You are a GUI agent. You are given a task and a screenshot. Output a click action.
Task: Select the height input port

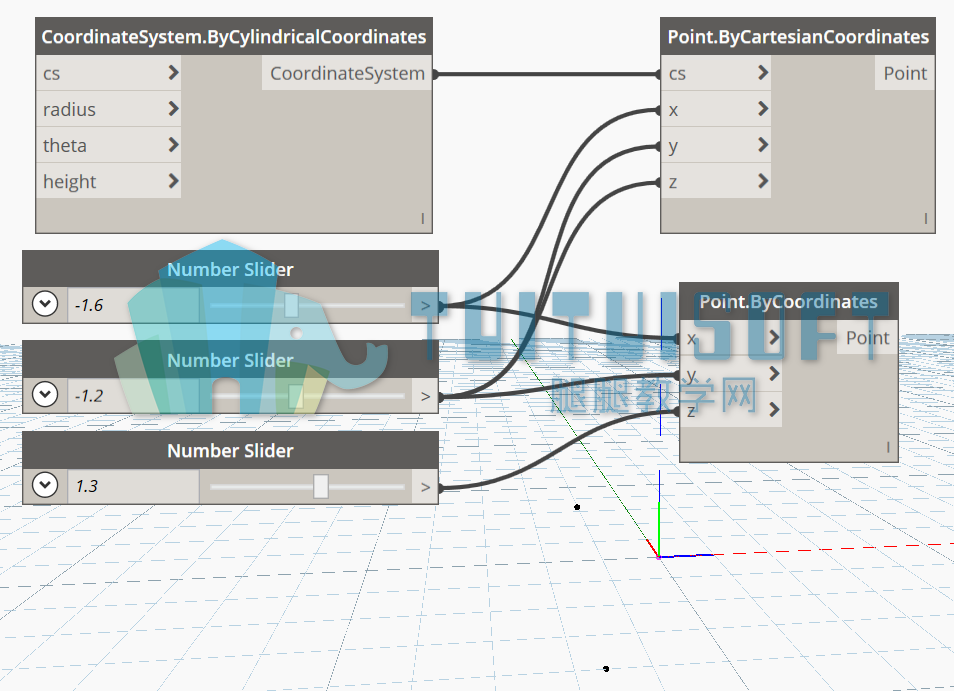pos(109,181)
